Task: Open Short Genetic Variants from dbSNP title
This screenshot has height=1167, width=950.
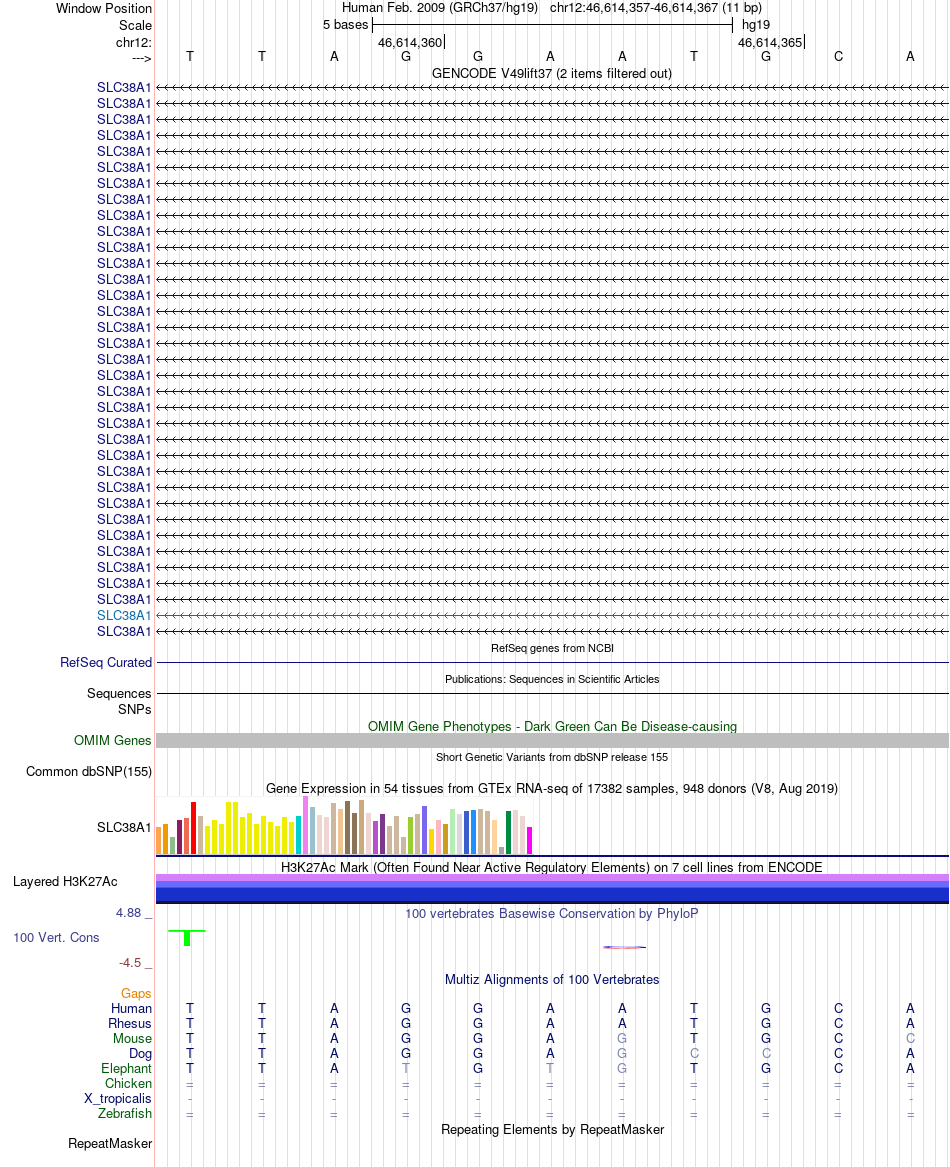Action: point(552,757)
